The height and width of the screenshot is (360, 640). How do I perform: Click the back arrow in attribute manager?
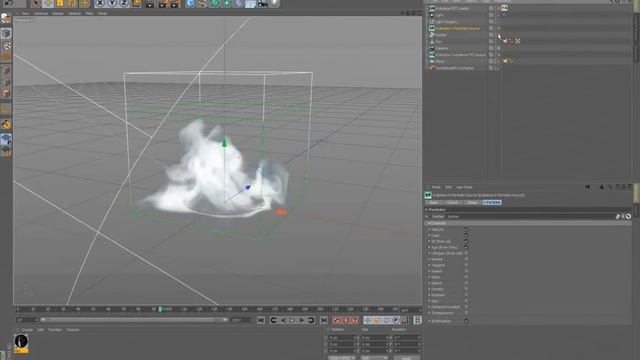click(588, 187)
